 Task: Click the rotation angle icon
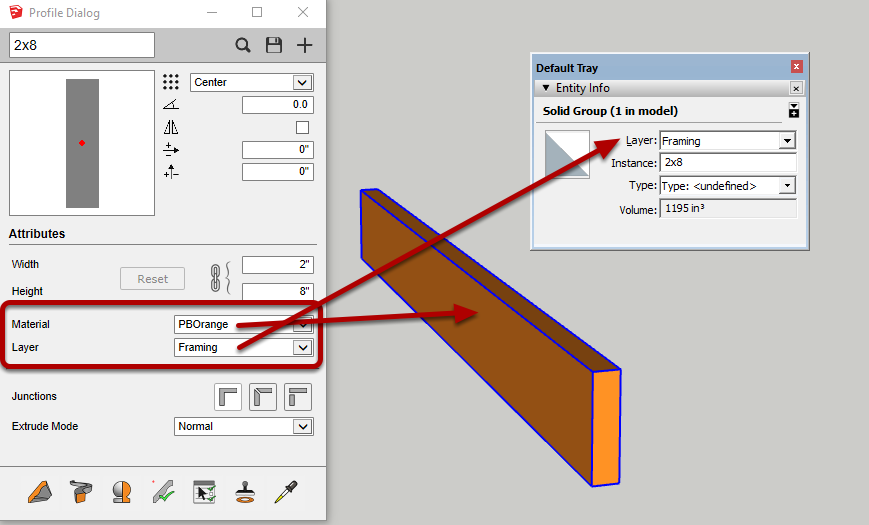pos(171,104)
